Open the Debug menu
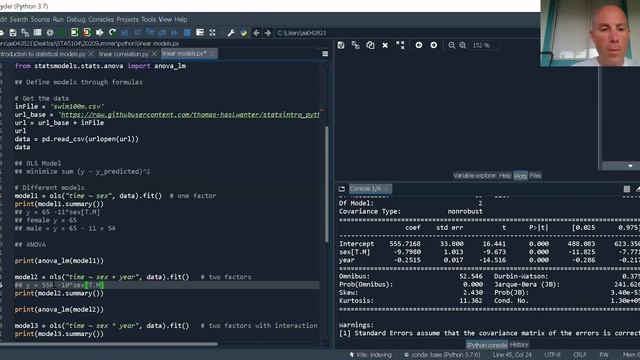This screenshot has width=640, height=360. (x=76, y=19)
